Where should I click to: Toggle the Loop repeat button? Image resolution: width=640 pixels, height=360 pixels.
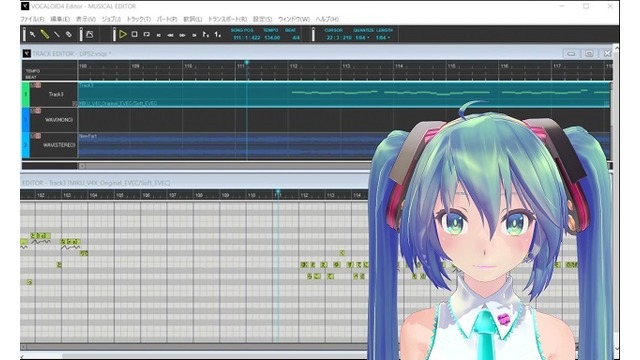(x=147, y=35)
